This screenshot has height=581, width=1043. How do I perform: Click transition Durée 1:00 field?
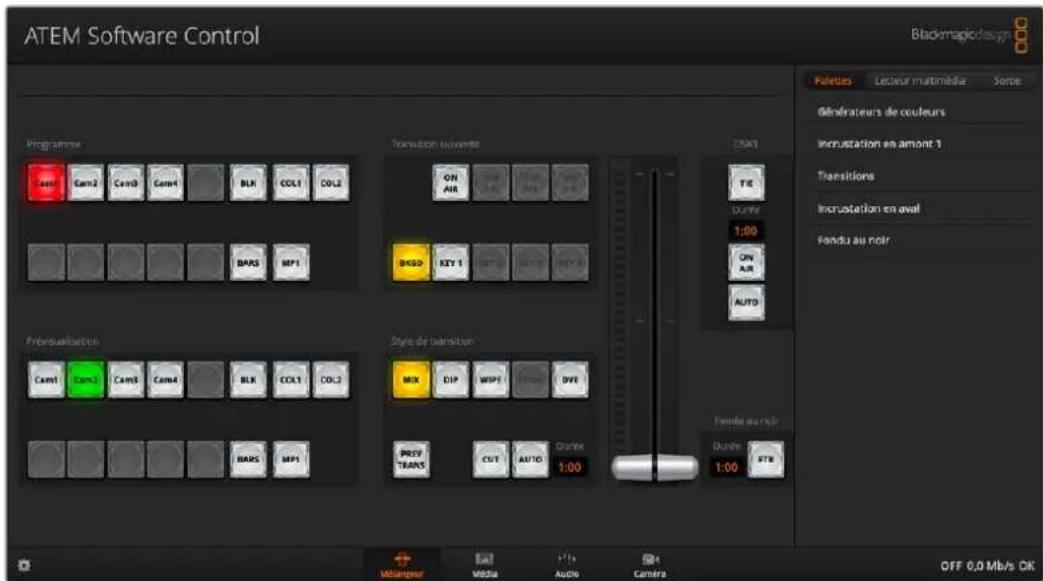coord(570,467)
